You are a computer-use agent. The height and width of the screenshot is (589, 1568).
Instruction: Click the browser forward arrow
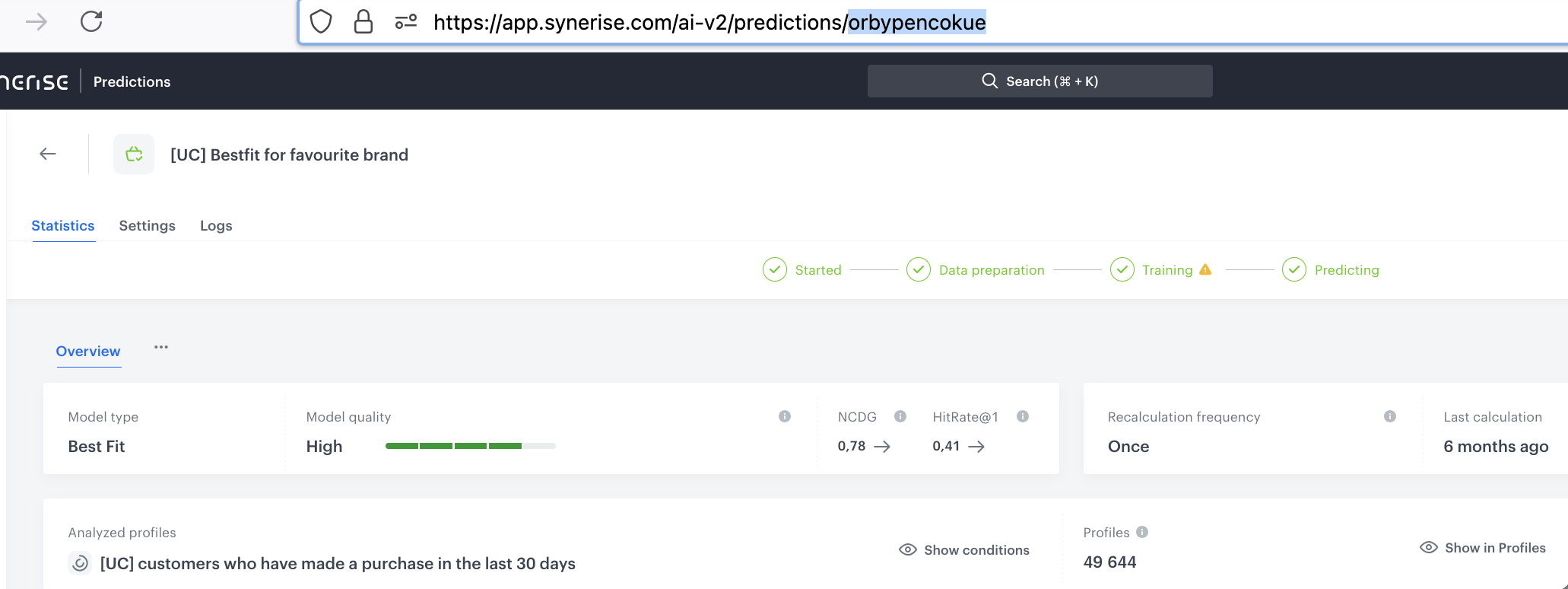(36, 21)
